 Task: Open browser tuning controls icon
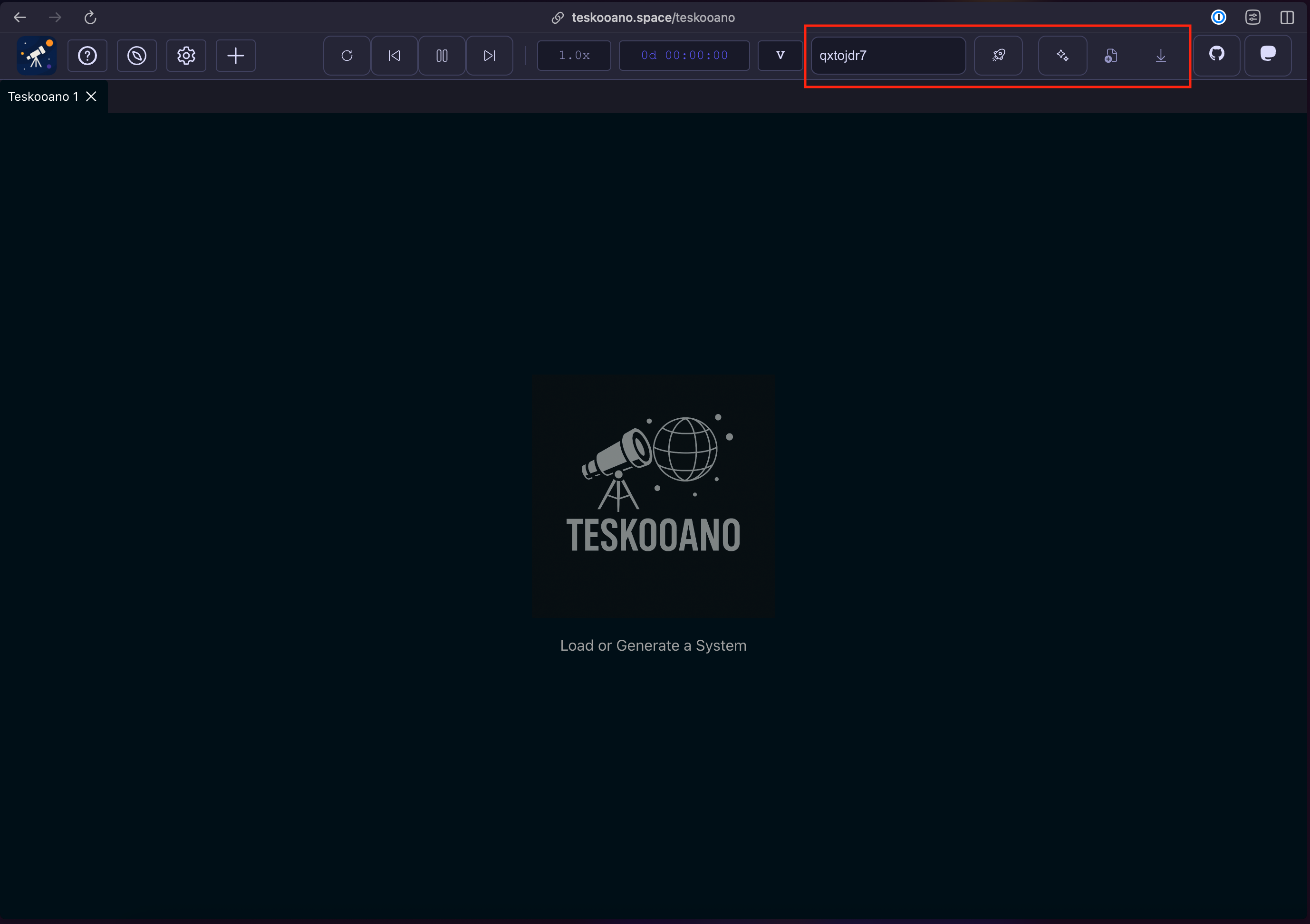pyautogui.click(x=1253, y=18)
